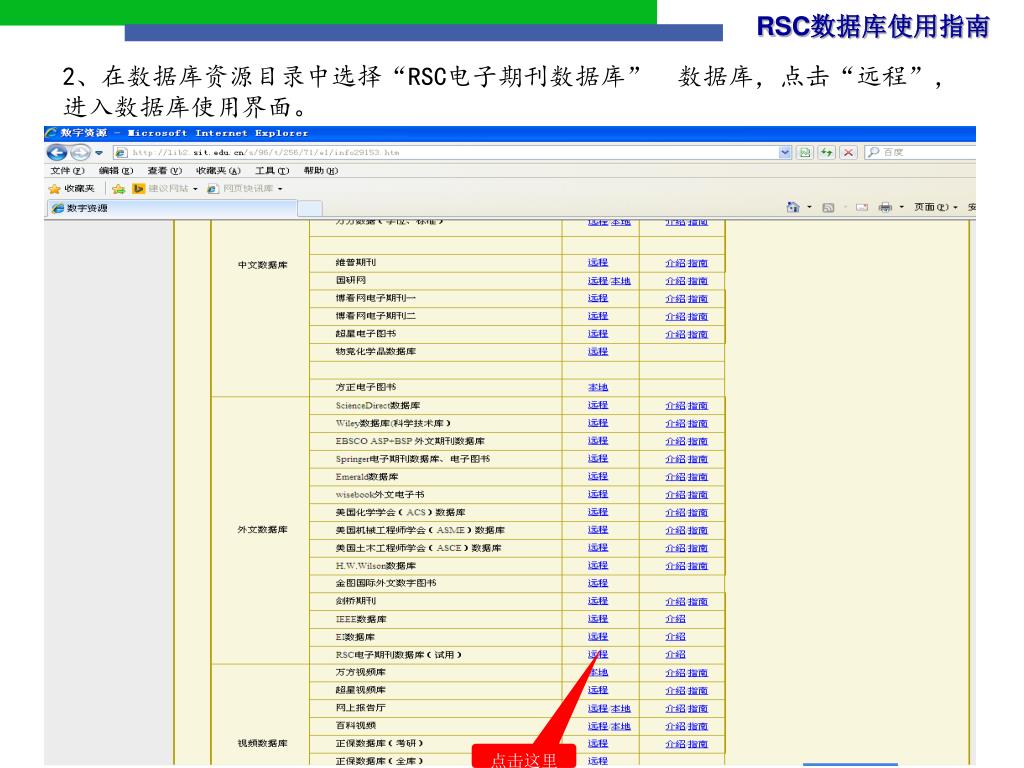Open 介绍 link for ASCE 数据库
This screenshot has width=1024, height=768.
point(675,549)
